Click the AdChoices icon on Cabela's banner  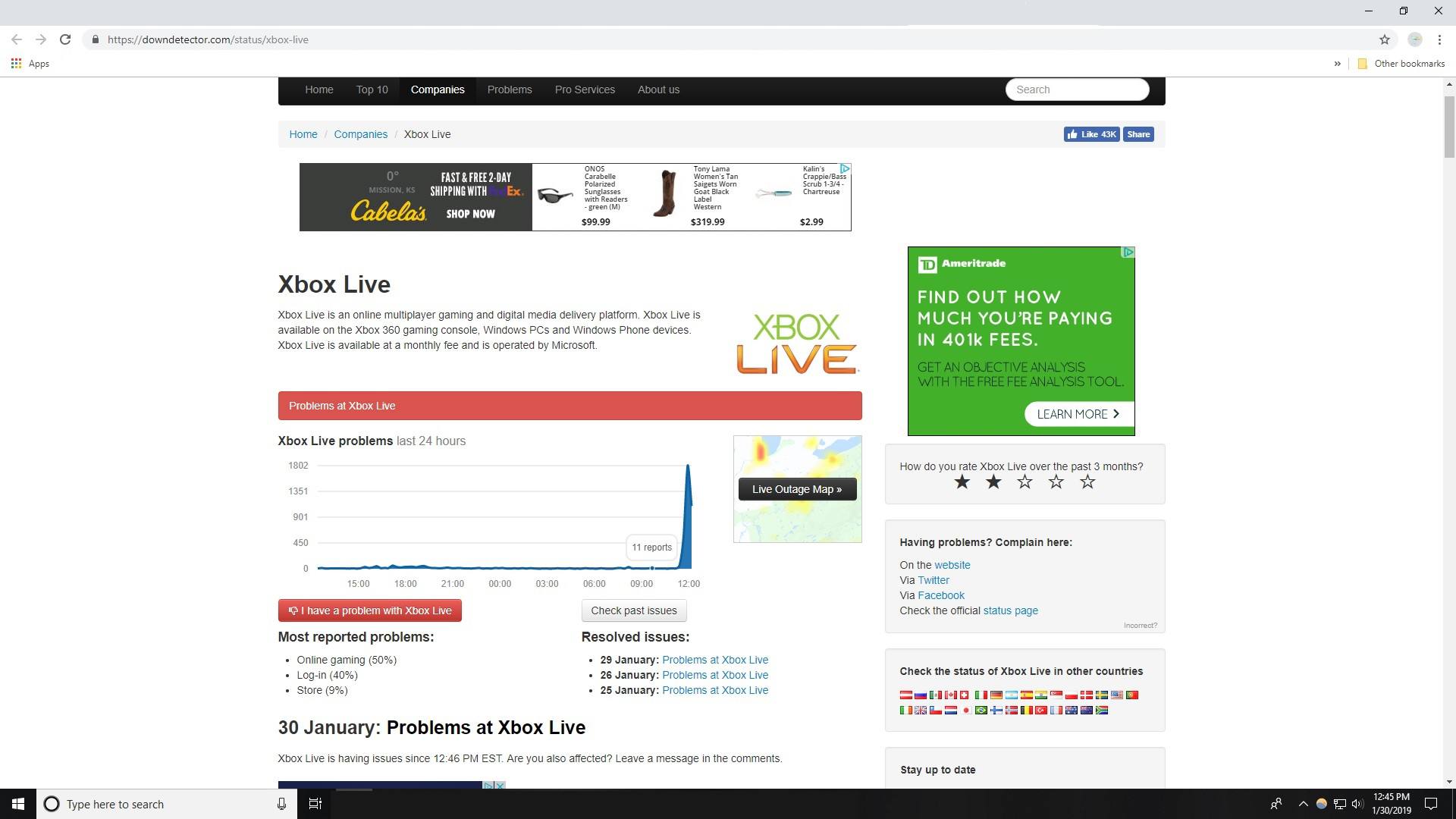pos(845,168)
